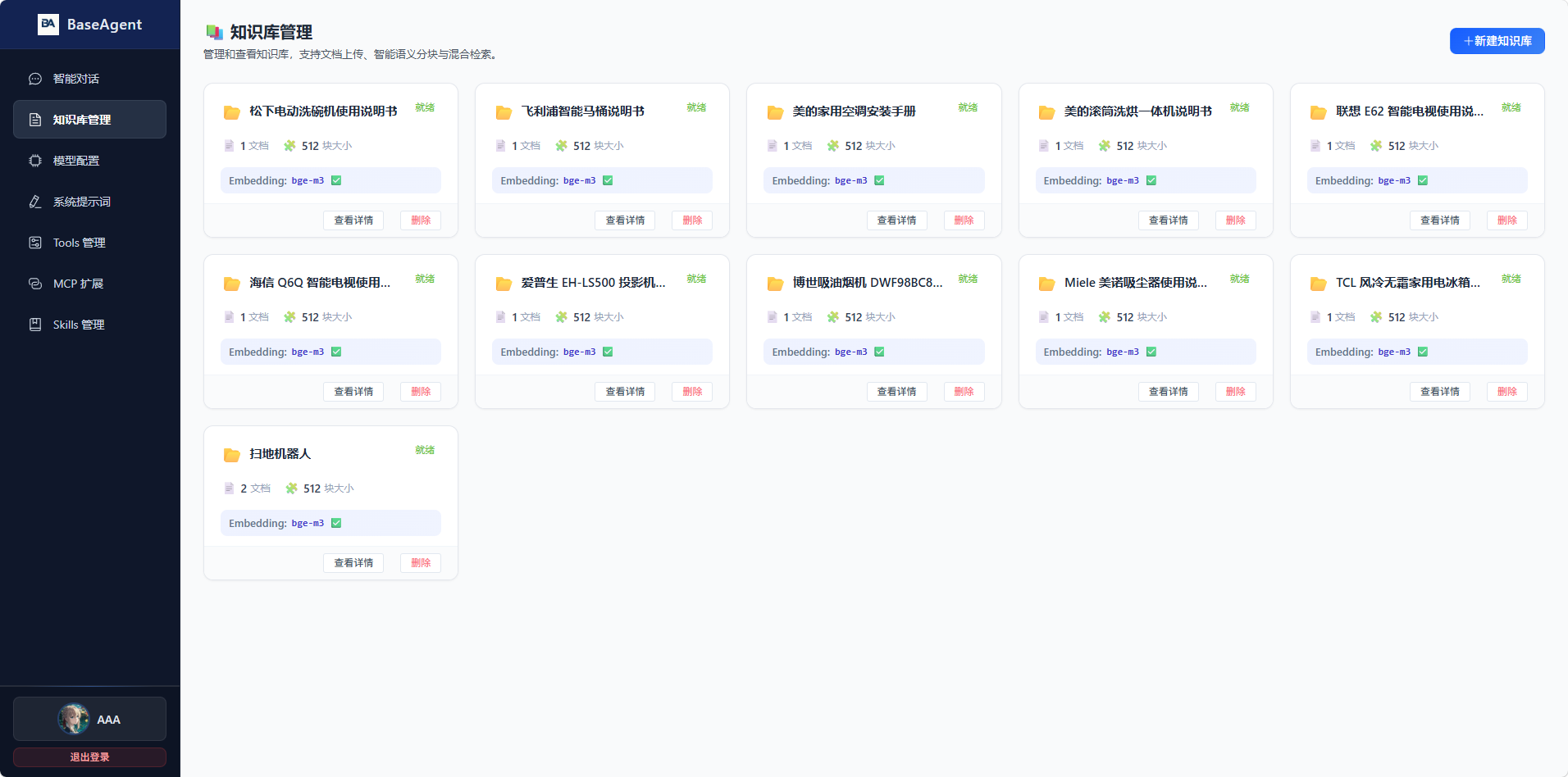Click folder icon of TCL 风冷无霜家用电冰箱 card
The height and width of the screenshot is (777, 1568).
1318,284
